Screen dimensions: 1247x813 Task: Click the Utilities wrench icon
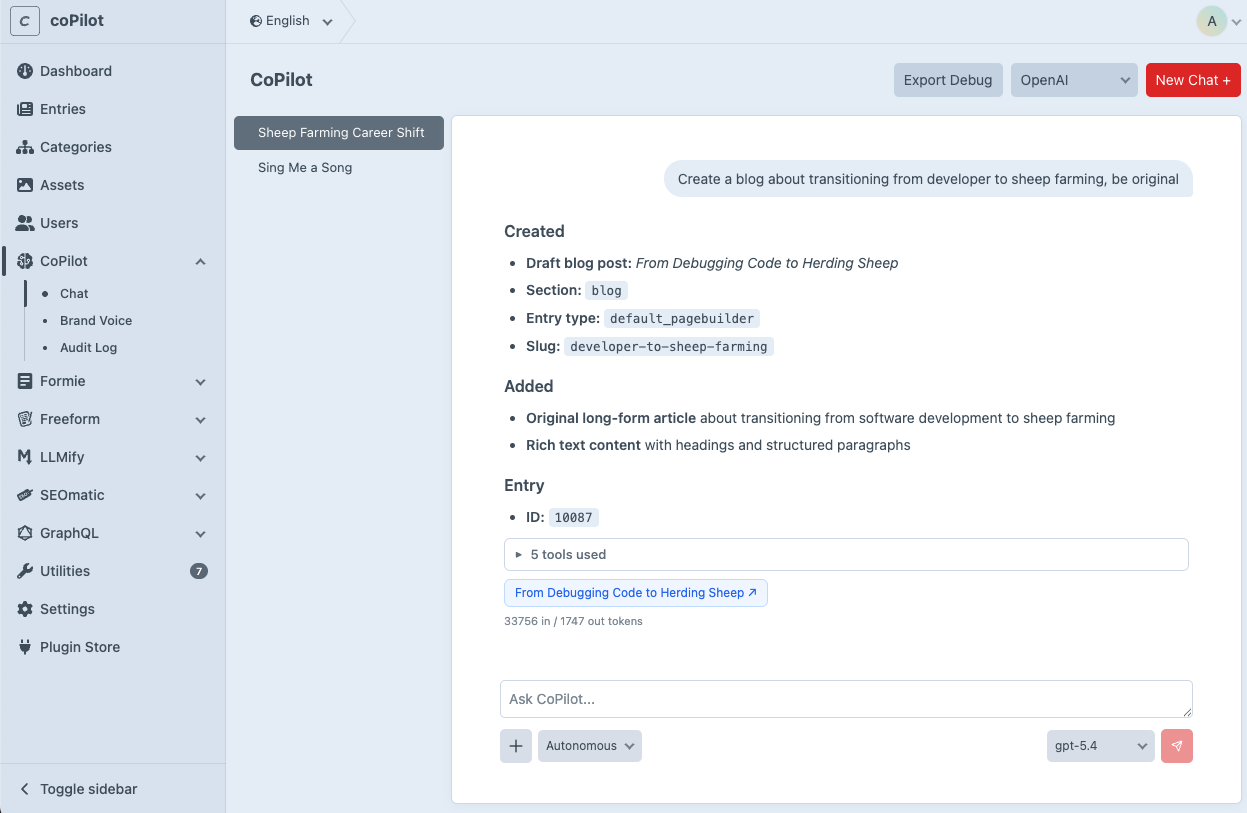click(x=25, y=571)
